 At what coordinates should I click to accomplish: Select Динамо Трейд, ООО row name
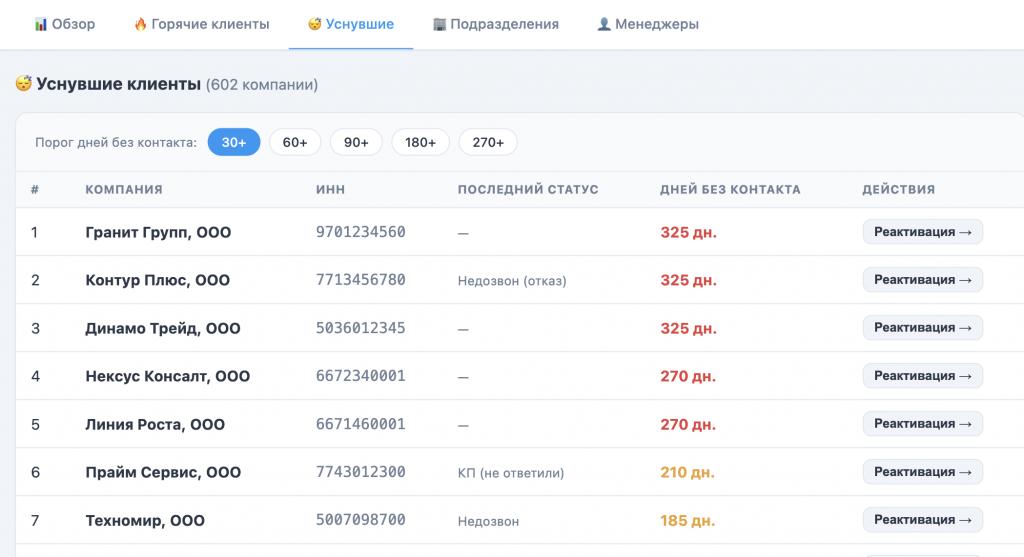pos(163,328)
